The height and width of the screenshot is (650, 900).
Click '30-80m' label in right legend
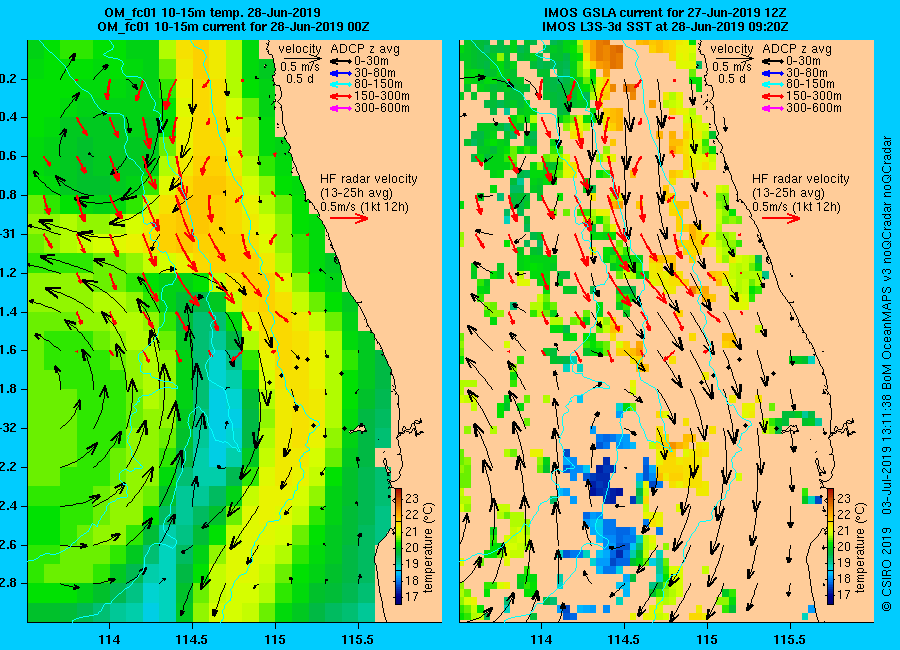[807, 72]
